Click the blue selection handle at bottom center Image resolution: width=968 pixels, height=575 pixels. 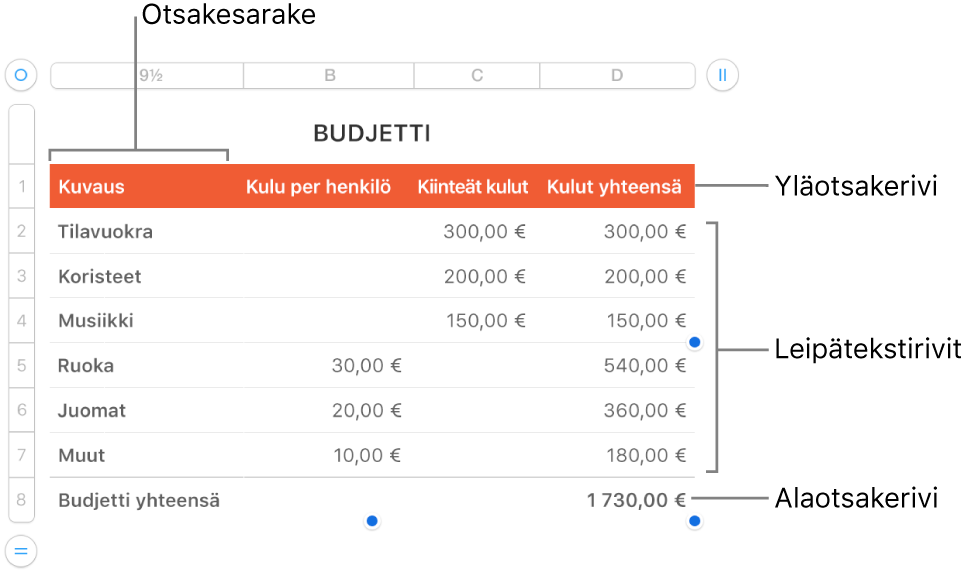click(x=372, y=521)
